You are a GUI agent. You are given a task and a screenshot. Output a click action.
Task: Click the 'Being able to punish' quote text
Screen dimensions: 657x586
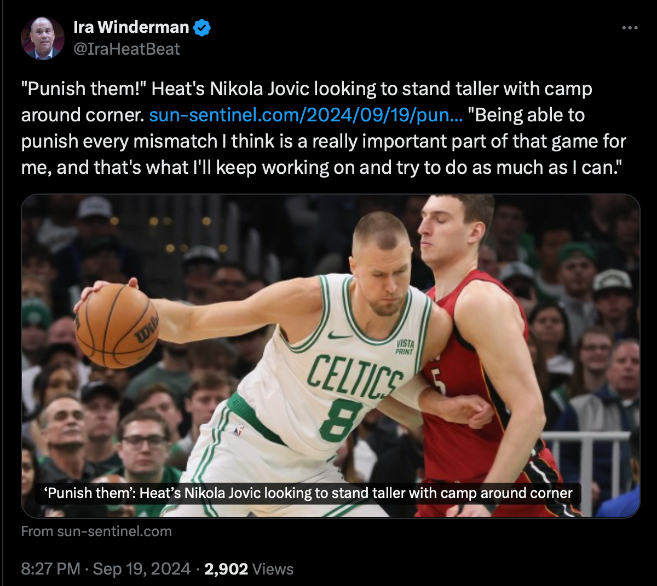pyautogui.click(x=323, y=141)
